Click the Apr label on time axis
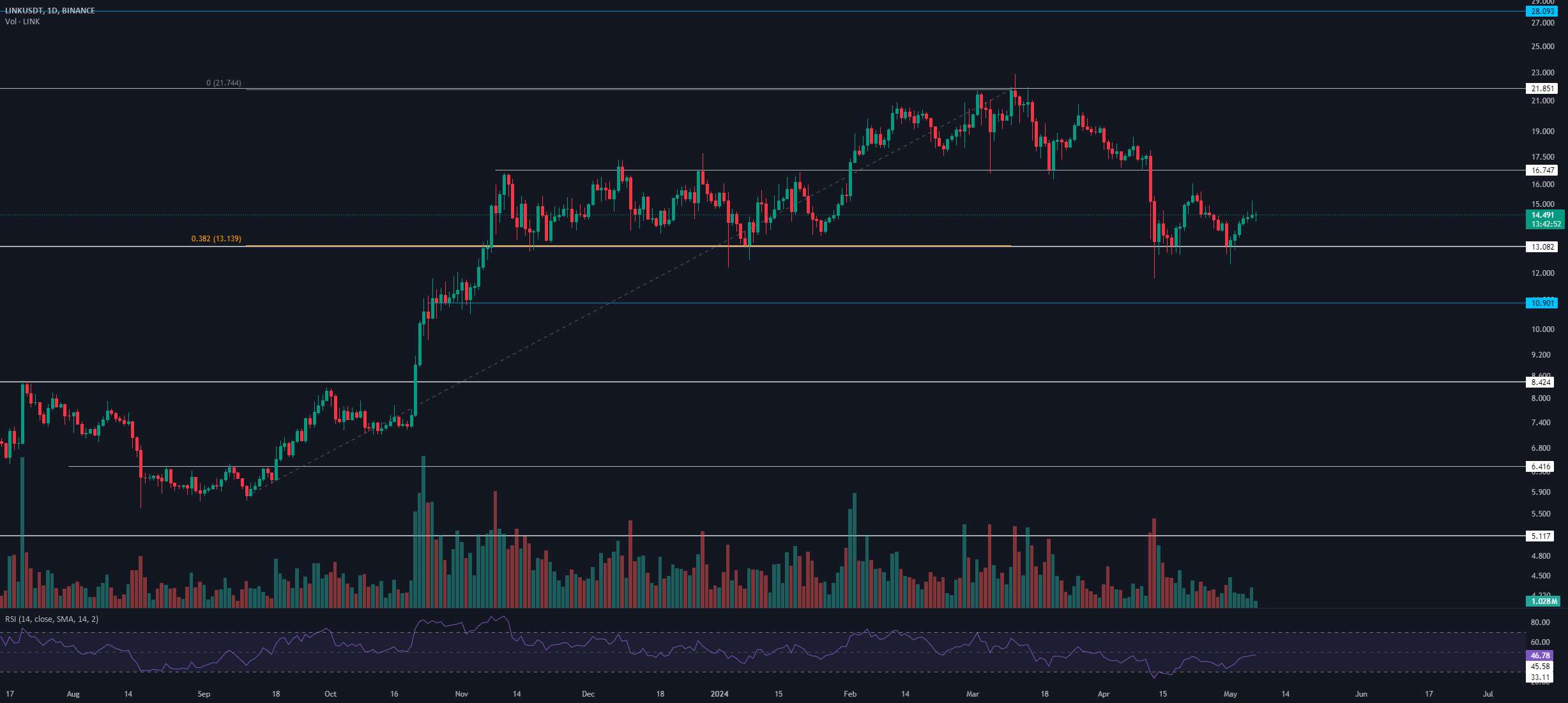Viewport: 1568px width, 703px height. point(1104,694)
